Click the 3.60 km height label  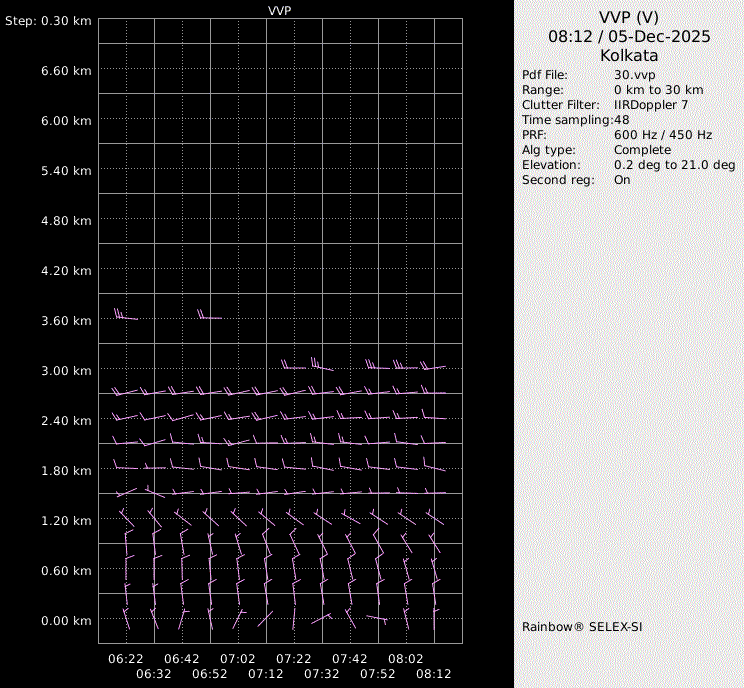click(66, 321)
